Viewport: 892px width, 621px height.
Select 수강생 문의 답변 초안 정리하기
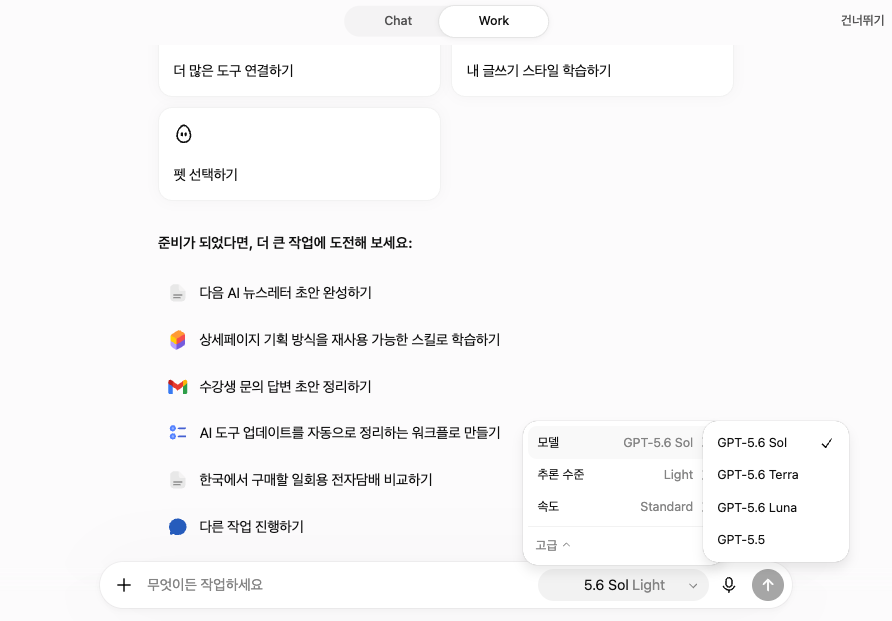pos(285,387)
